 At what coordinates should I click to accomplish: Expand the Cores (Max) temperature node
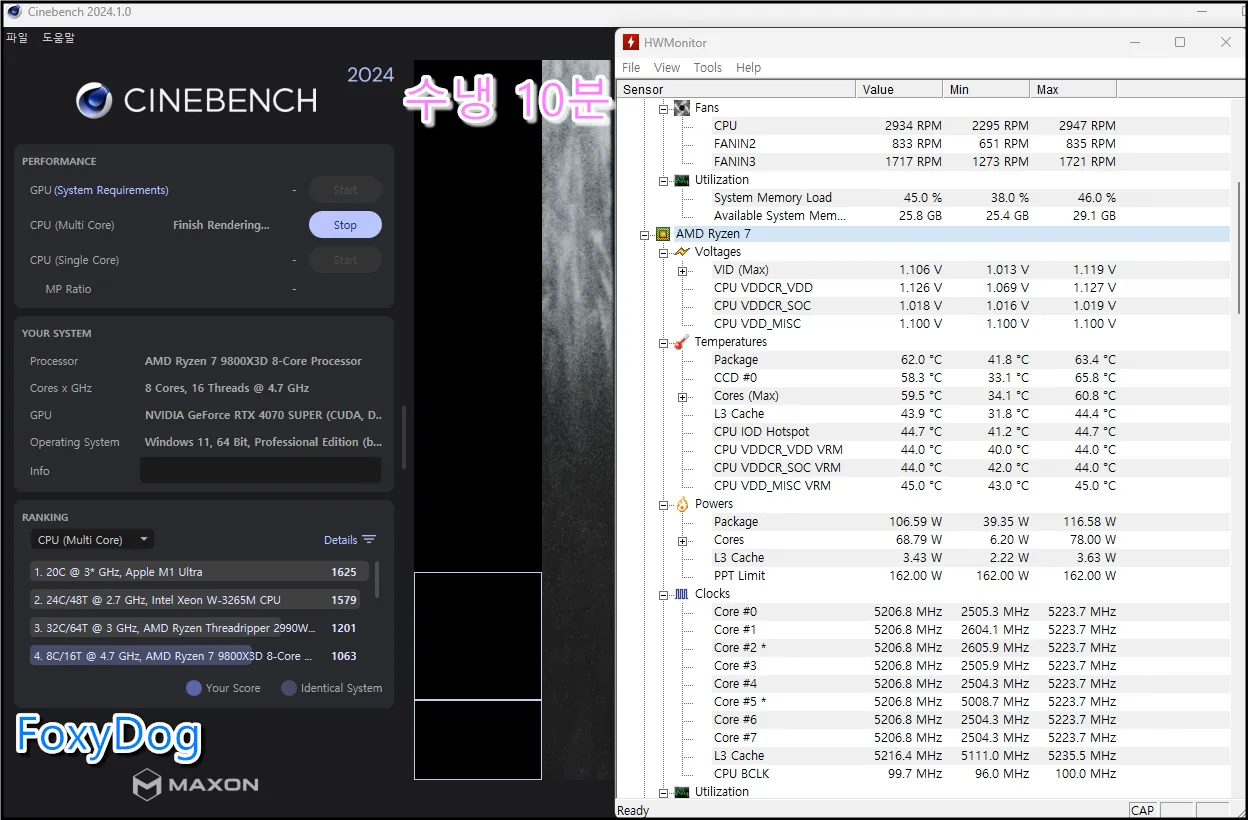pos(683,396)
